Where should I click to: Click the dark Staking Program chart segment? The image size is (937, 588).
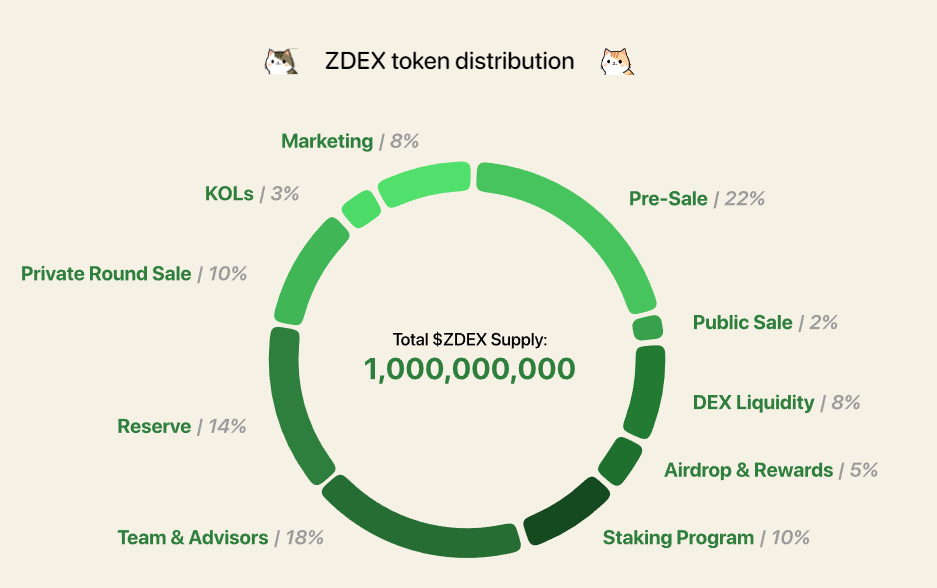(565, 512)
